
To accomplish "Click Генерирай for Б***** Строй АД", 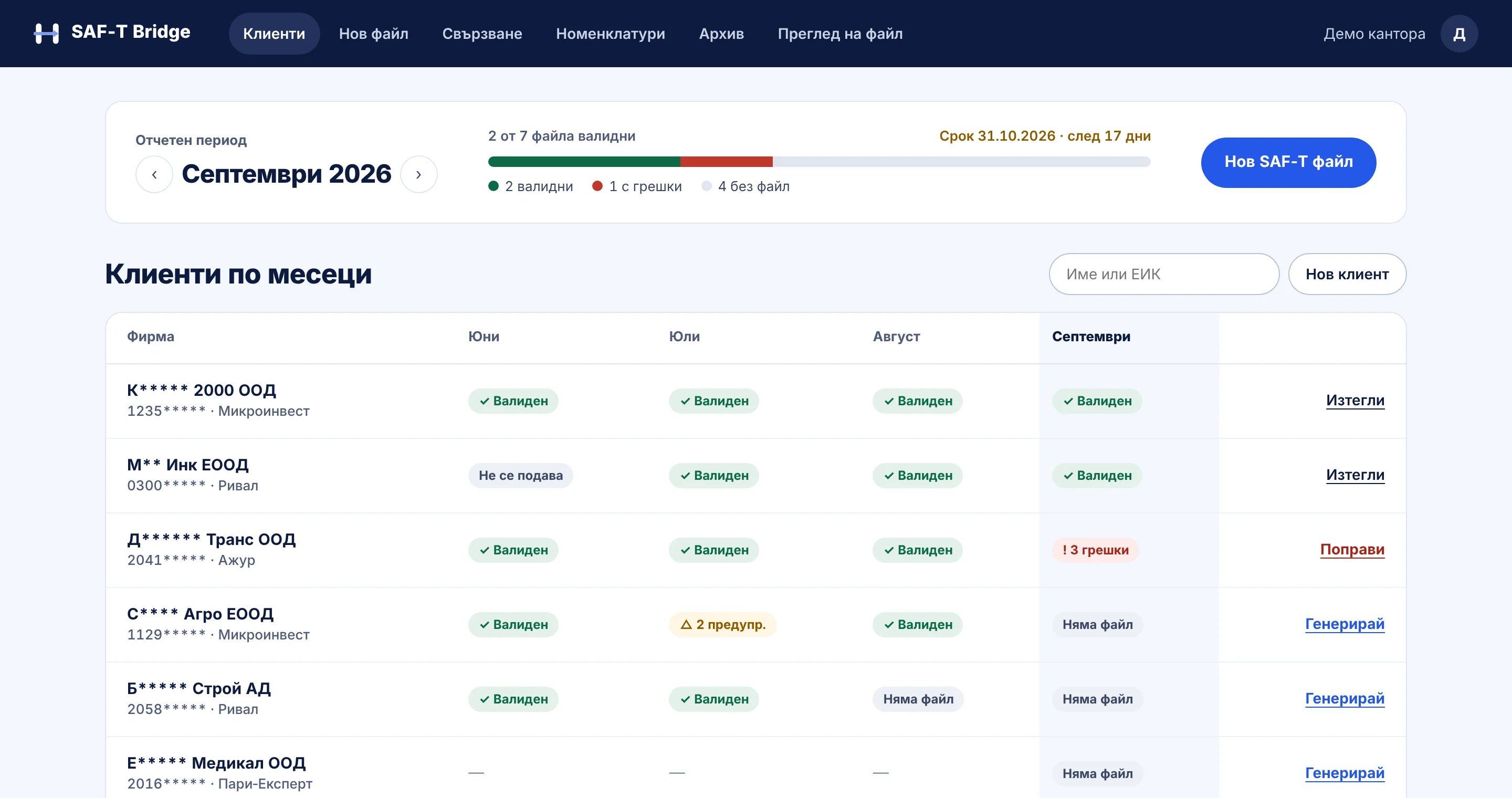I will pyautogui.click(x=1344, y=698).
